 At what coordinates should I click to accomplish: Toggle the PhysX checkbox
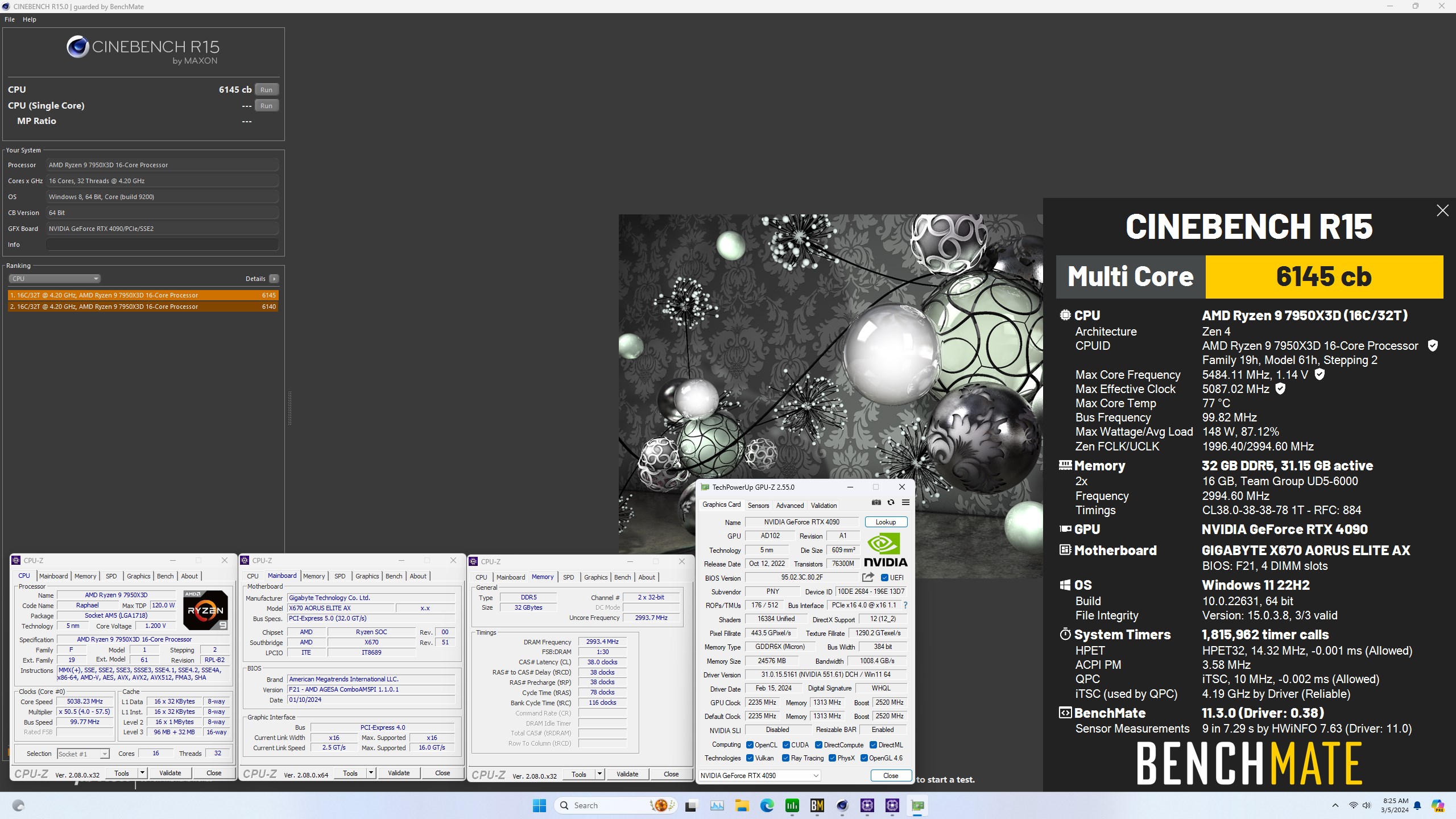pos(832,758)
